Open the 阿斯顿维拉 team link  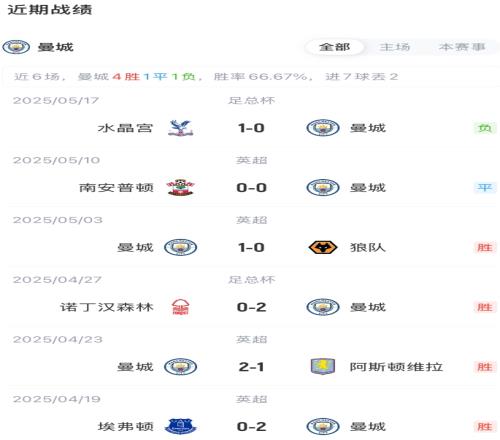click(x=396, y=367)
